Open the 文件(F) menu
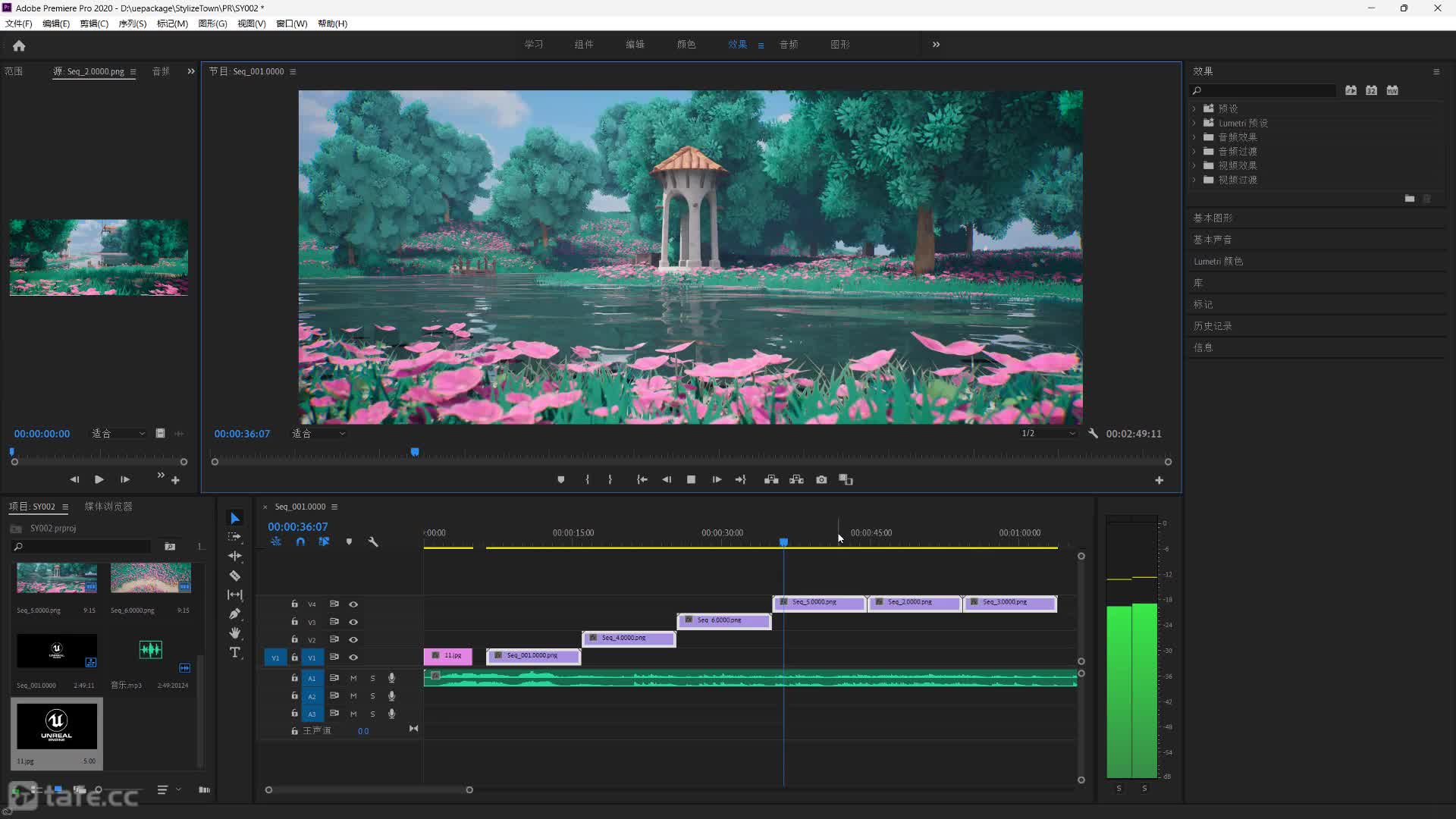The image size is (1456, 819). tap(19, 24)
